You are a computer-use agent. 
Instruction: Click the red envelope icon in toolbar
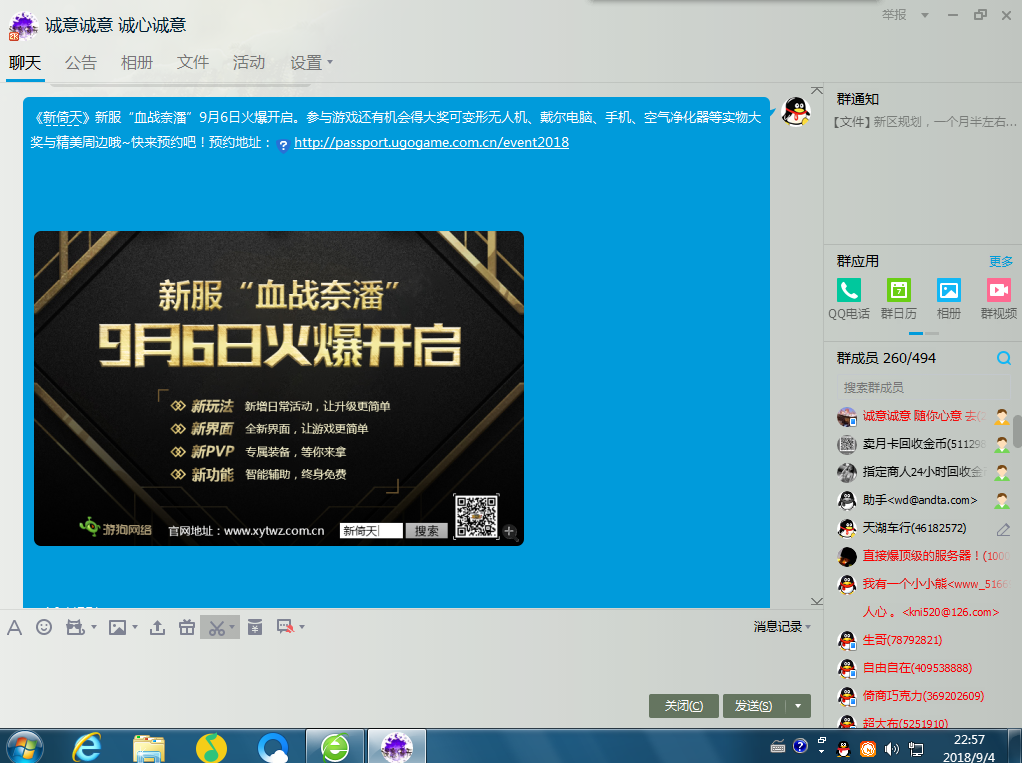255,627
